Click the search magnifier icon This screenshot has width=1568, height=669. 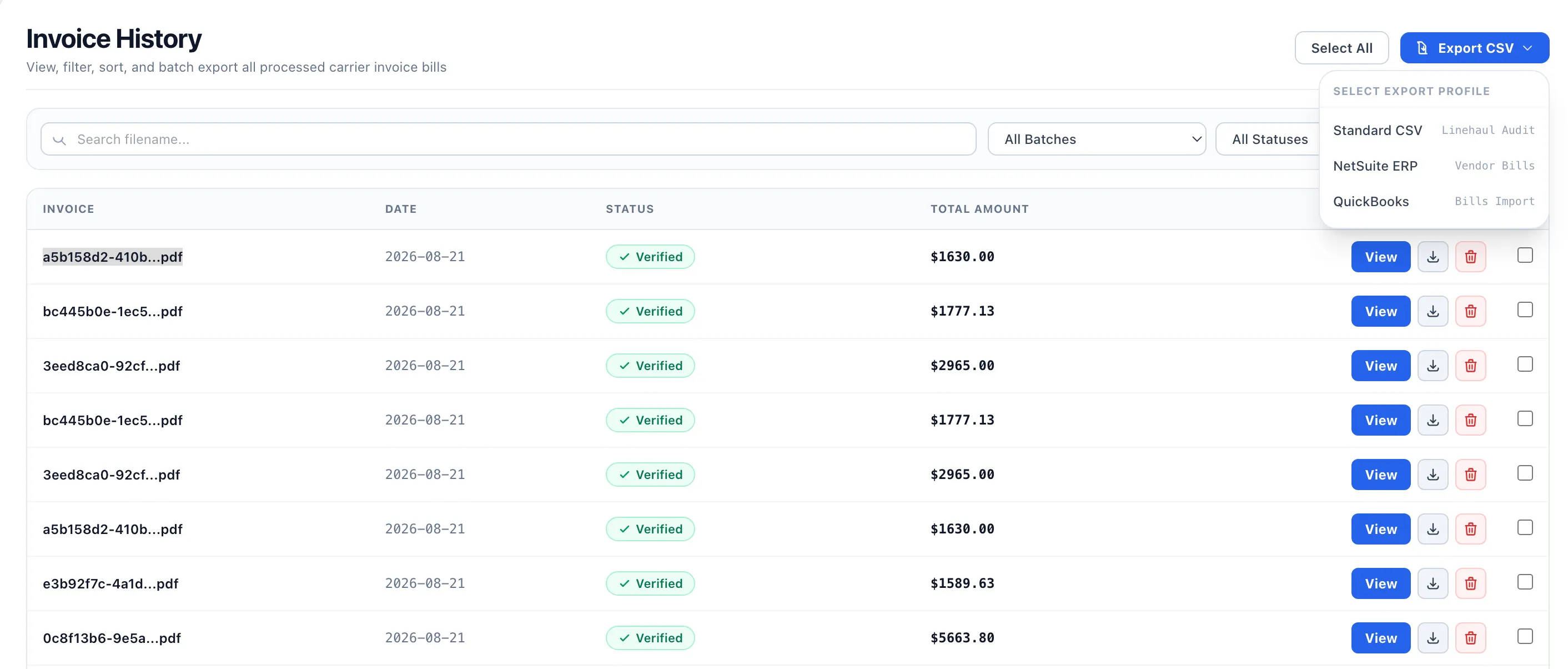59,139
